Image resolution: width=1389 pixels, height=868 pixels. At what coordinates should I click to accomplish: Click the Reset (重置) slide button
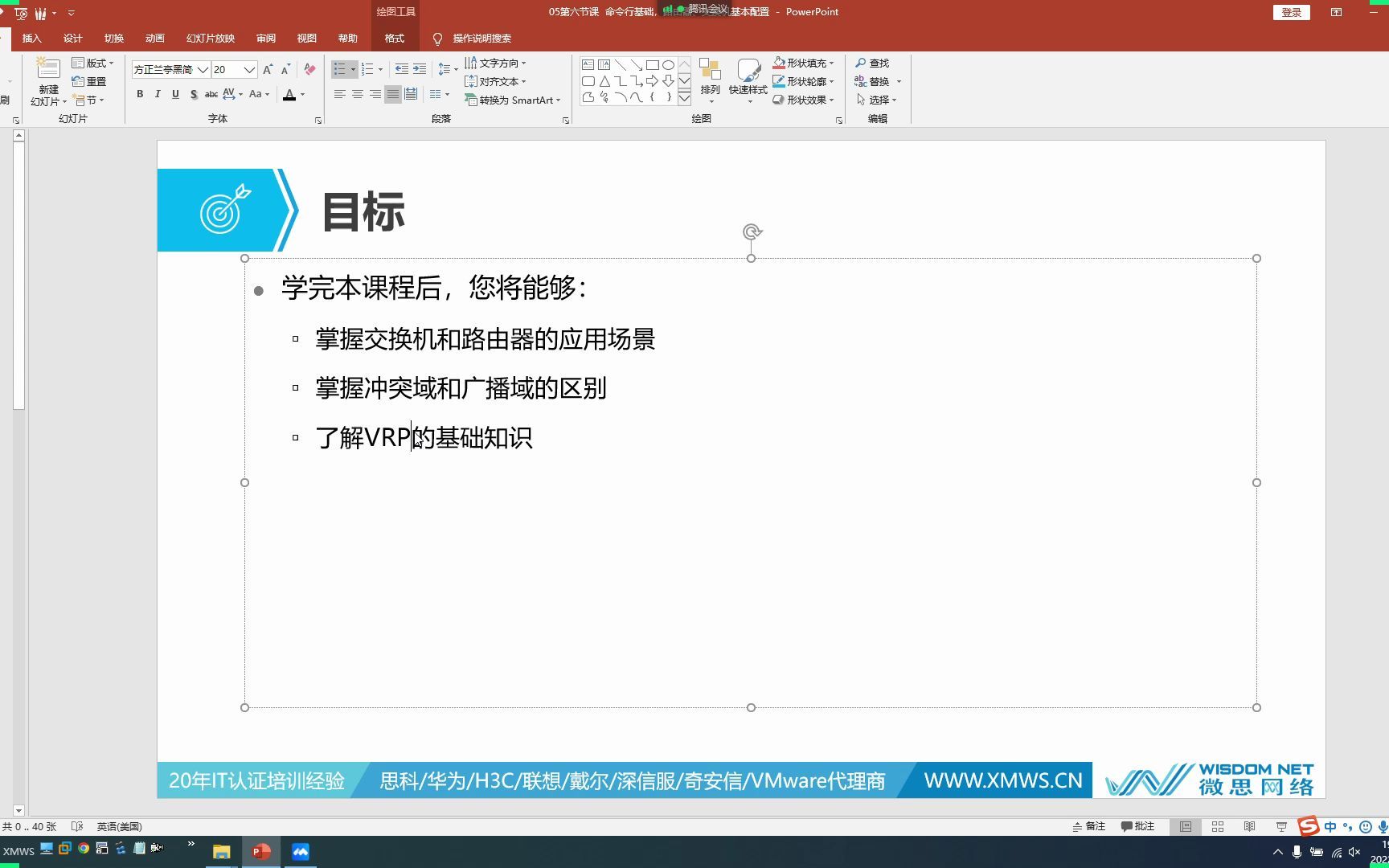pyautogui.click(x=89, y=81)
